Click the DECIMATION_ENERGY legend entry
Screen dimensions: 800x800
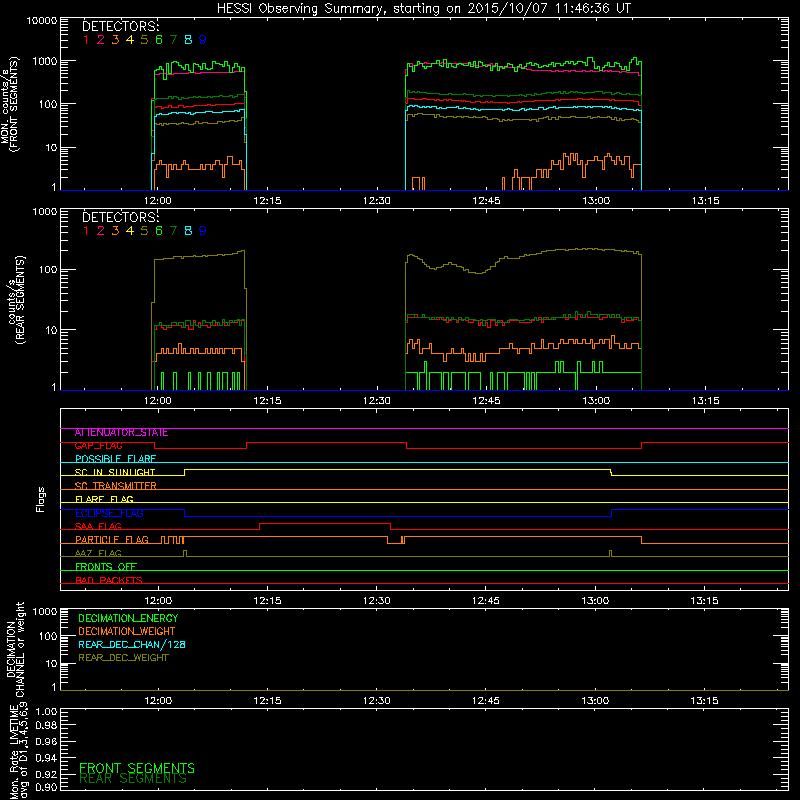click(128, 618)
